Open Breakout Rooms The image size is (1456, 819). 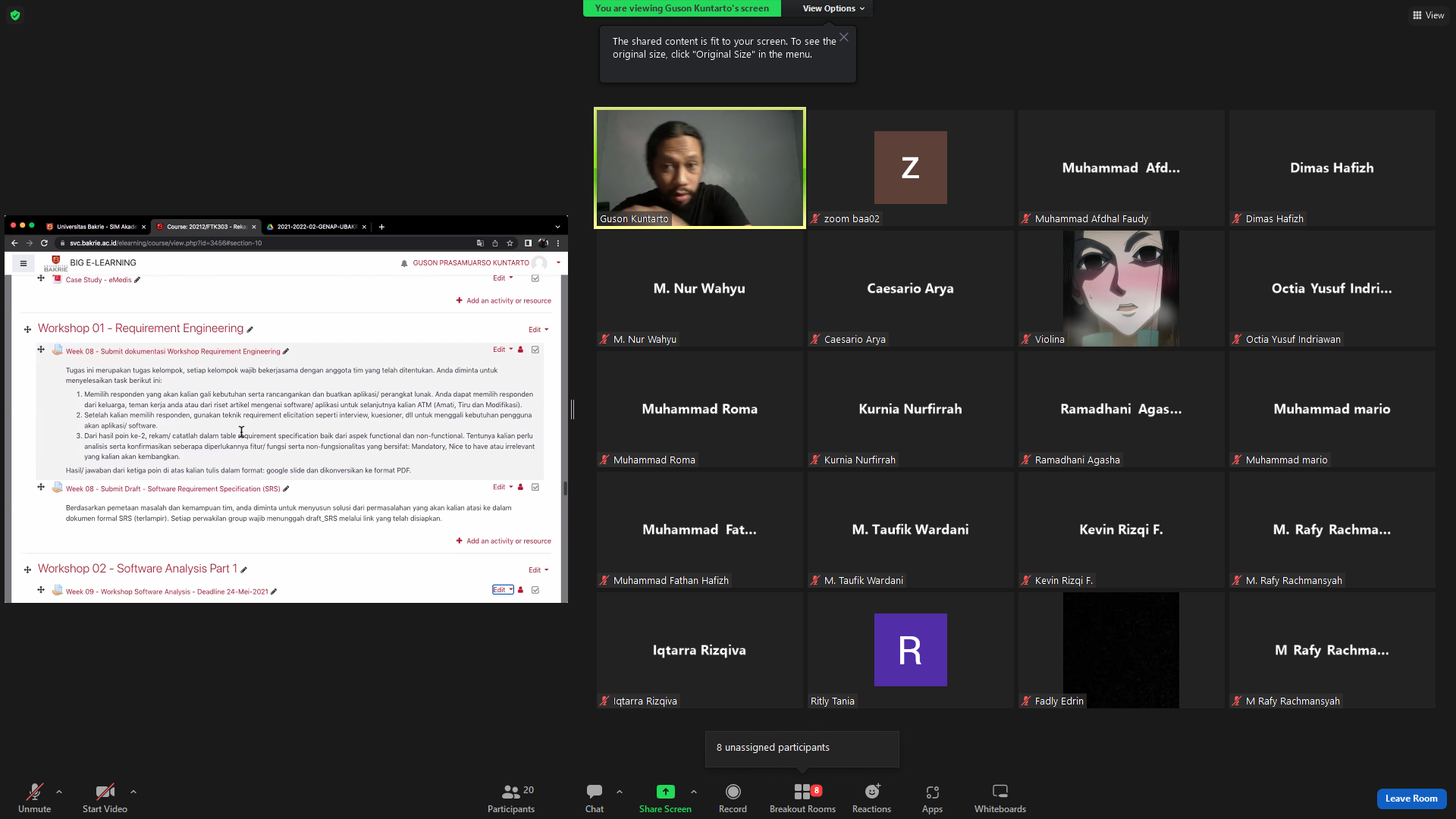pos(802,798)
